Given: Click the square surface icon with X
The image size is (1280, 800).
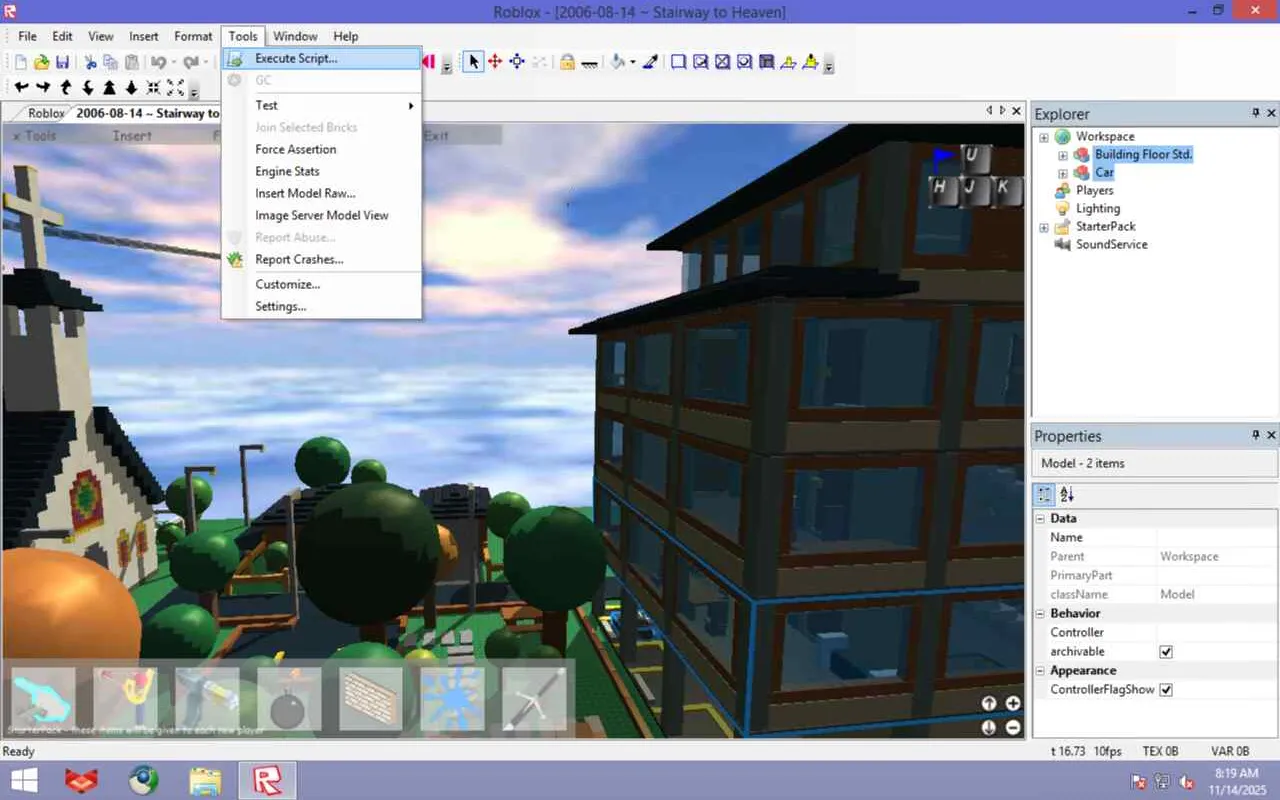Looking at the screenshot, I should tap(722, 62).
